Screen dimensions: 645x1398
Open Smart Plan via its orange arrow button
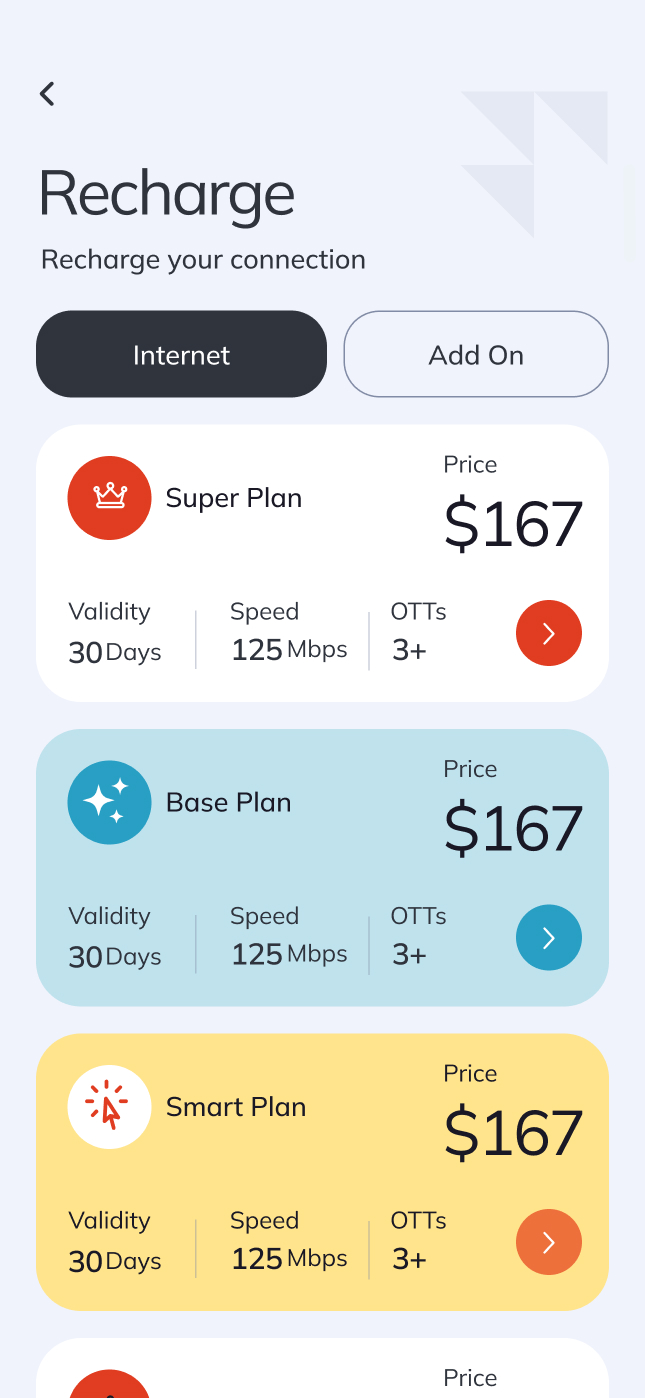548,1242
